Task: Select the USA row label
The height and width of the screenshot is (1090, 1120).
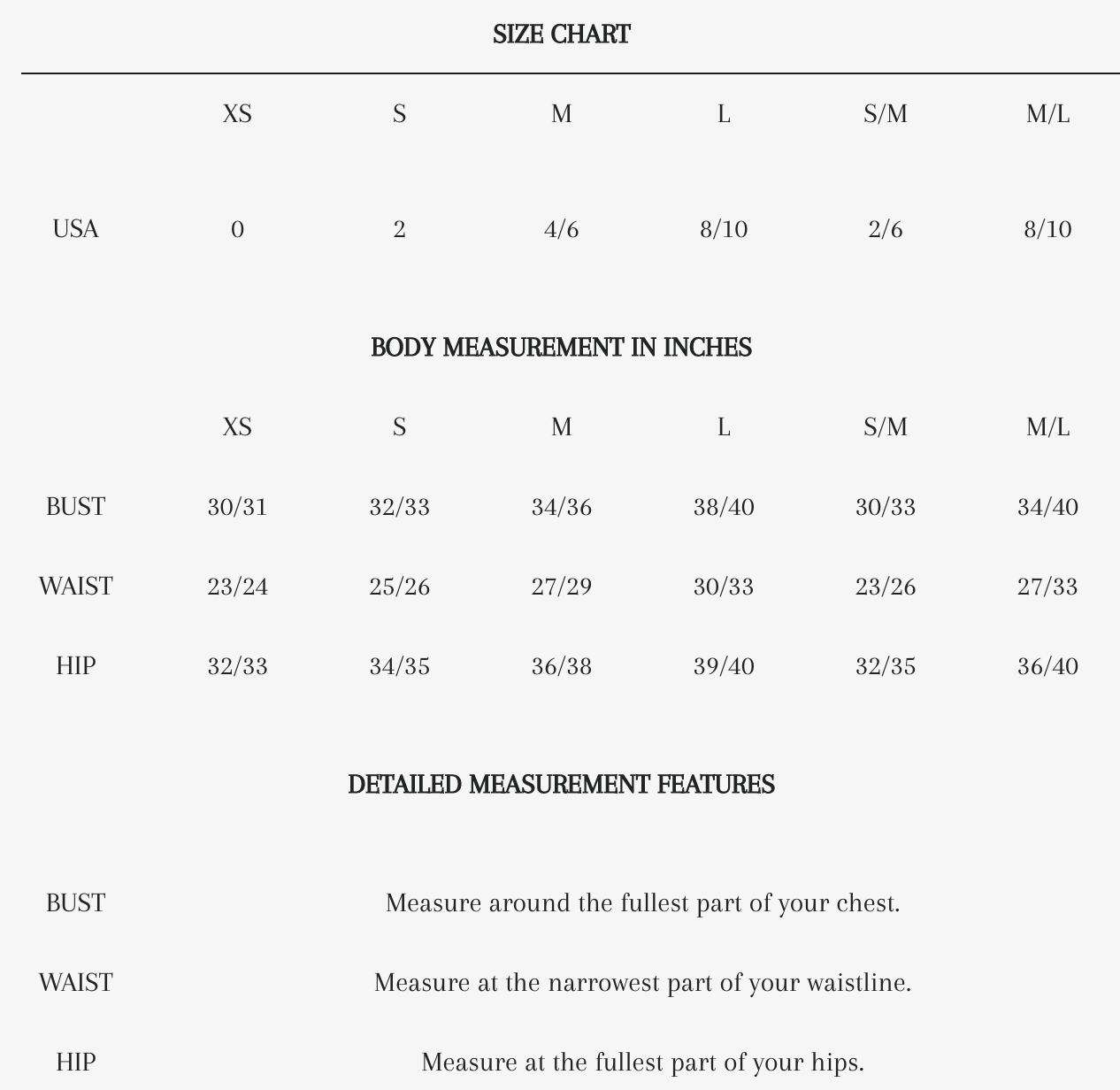Action: coord(75,229)
